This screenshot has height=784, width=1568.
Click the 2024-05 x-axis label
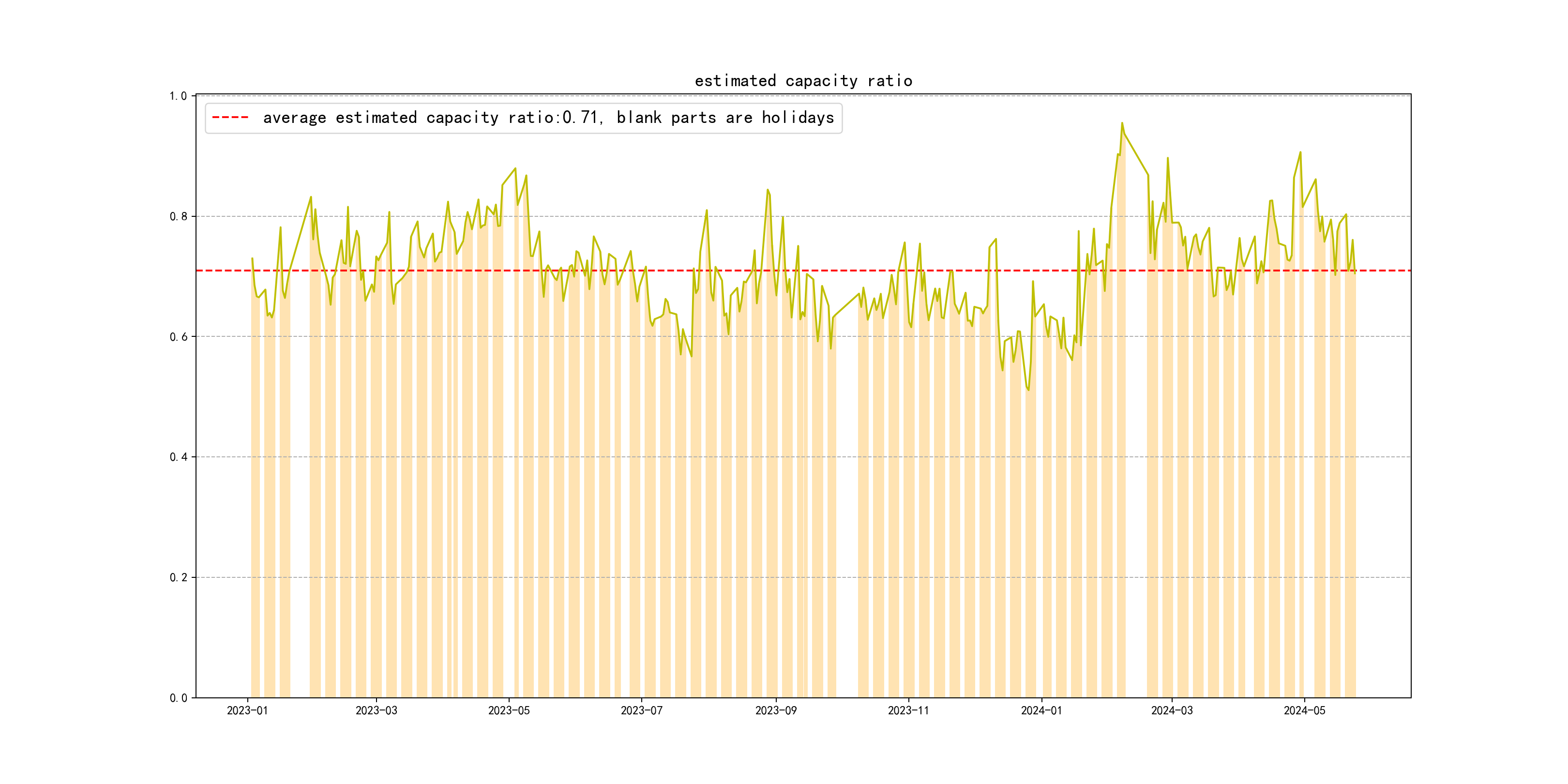(x=1304, y=710)
